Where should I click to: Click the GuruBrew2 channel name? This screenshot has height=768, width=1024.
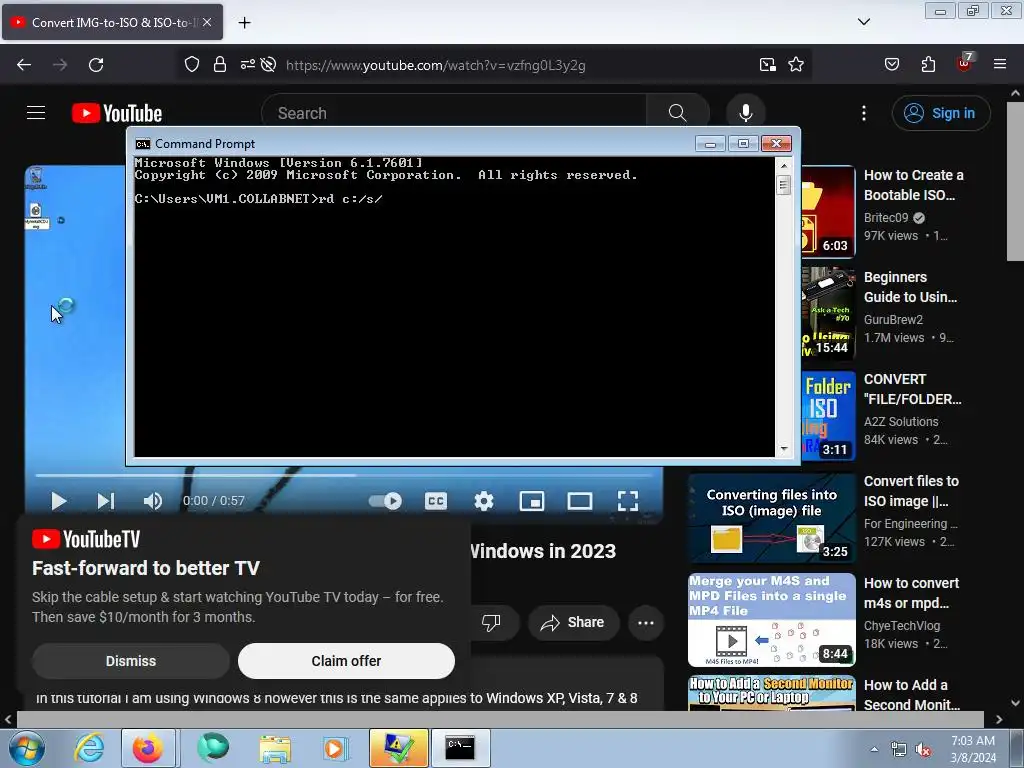click(893, 319)
